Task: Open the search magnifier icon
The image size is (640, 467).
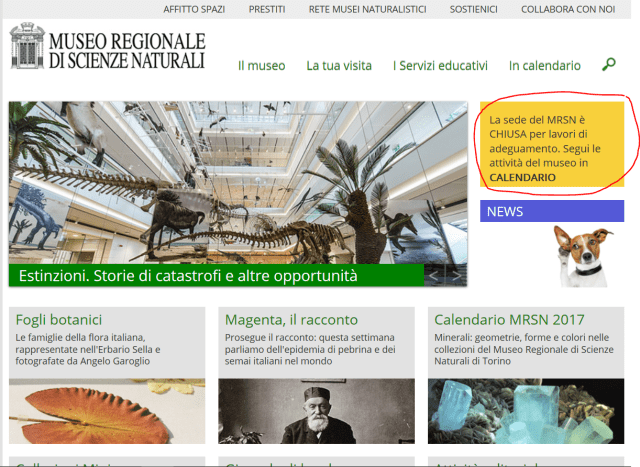Action: point(609,64)
